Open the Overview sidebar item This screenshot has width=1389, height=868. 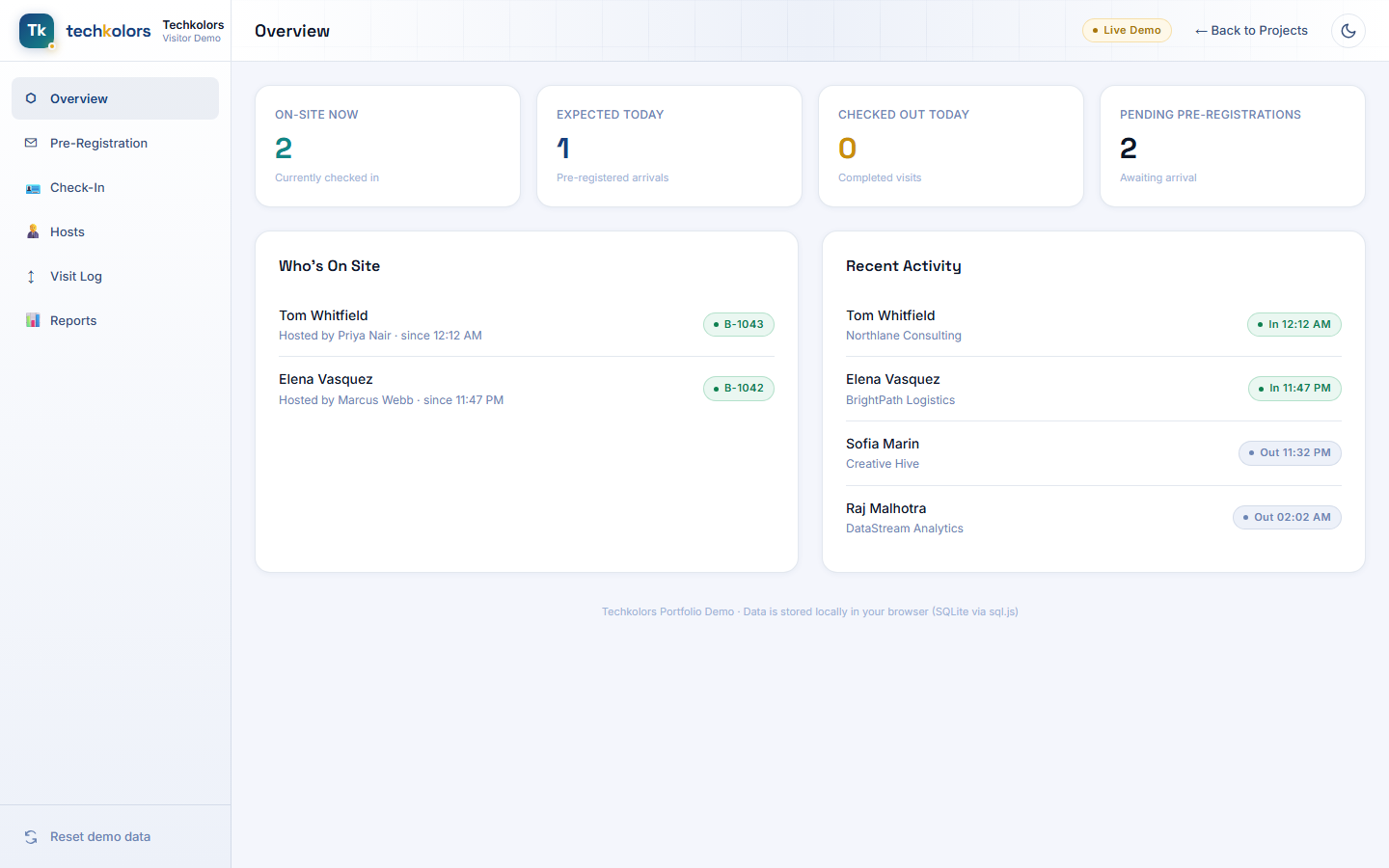(115, 98)
